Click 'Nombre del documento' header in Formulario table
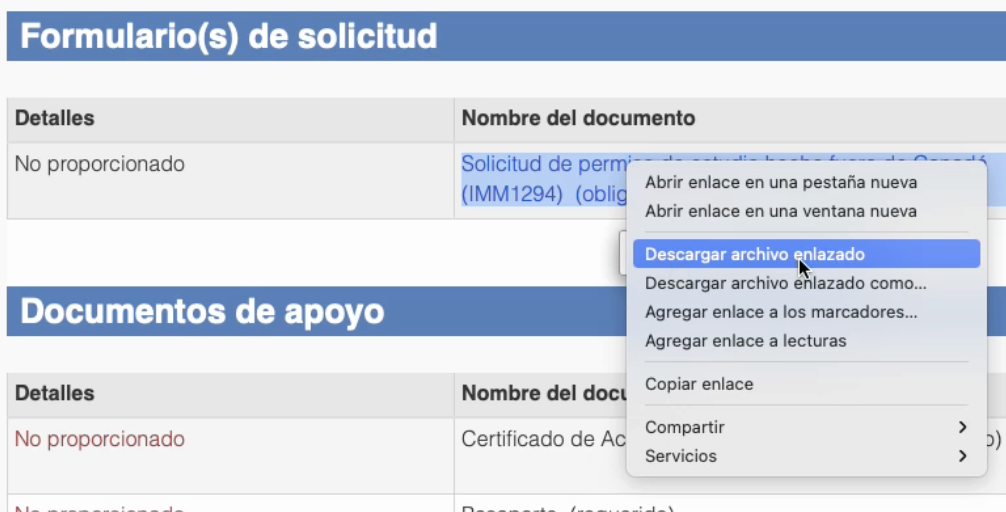The height and width of the screenshot is (512, 1006). [577, 118]
